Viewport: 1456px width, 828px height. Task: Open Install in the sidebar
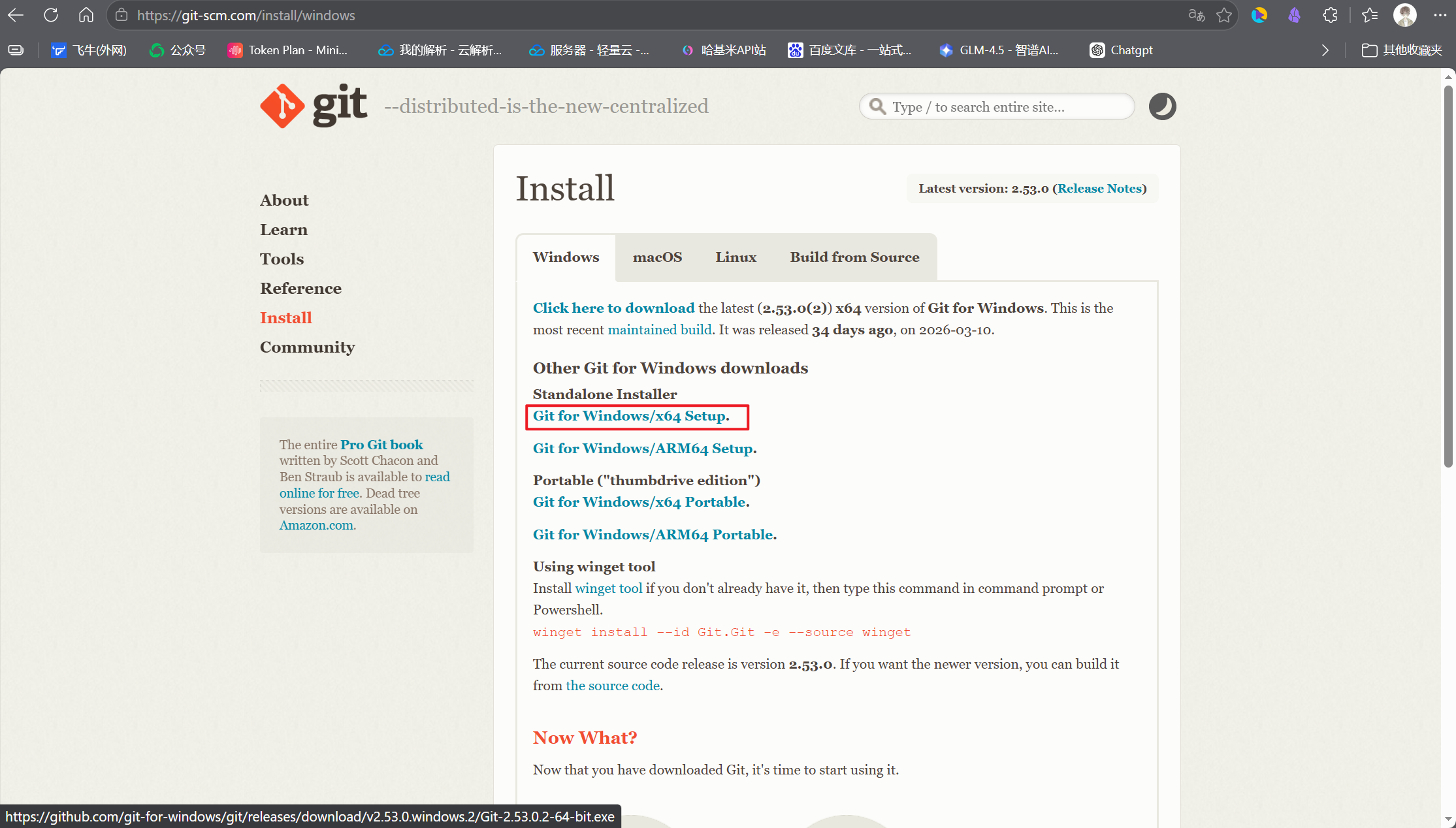pos(285,318)
